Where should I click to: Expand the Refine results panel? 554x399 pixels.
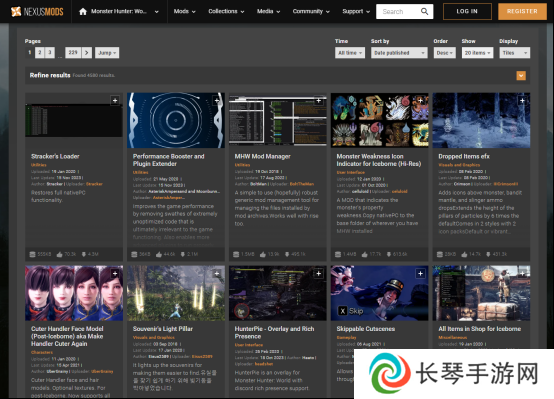point(521,75)
